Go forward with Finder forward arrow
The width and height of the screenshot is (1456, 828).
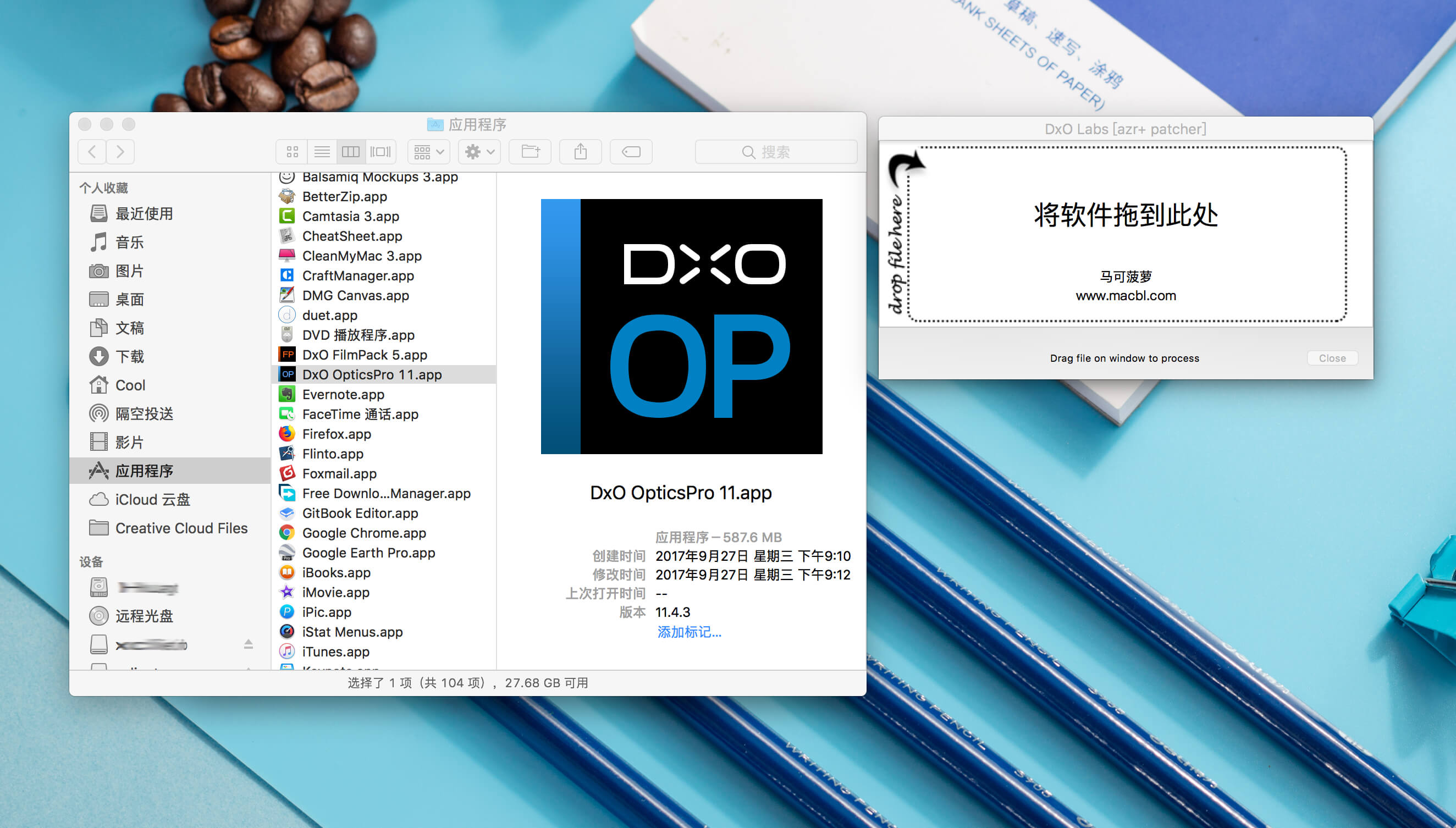[120, 152]
